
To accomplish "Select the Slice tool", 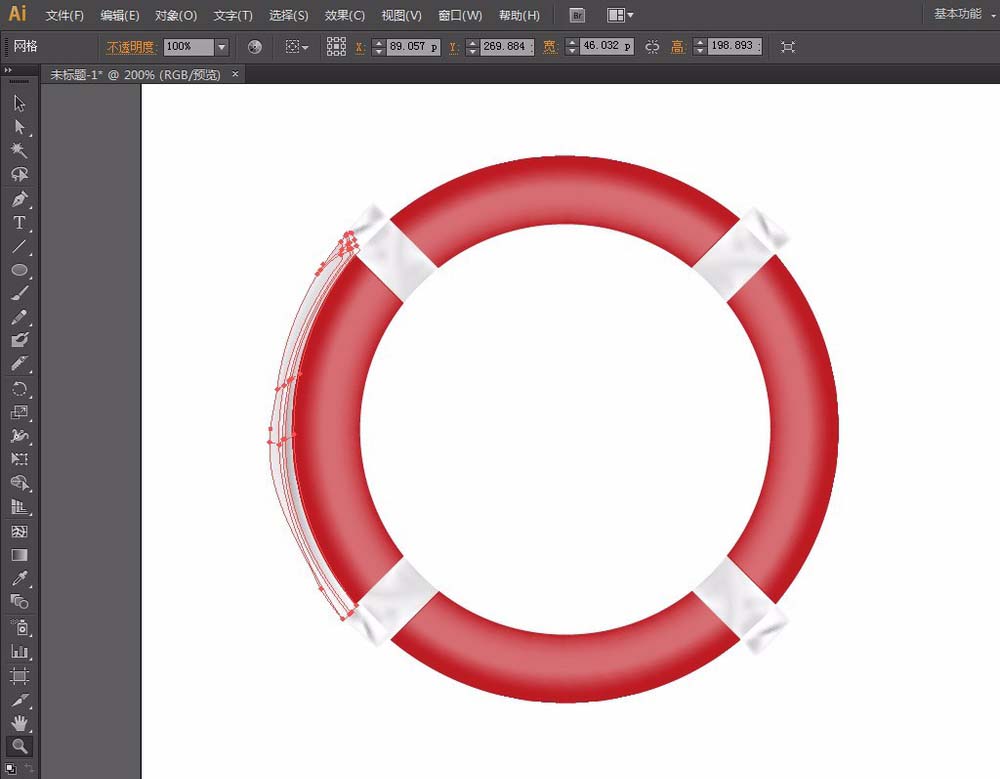I will pos(19,700).
